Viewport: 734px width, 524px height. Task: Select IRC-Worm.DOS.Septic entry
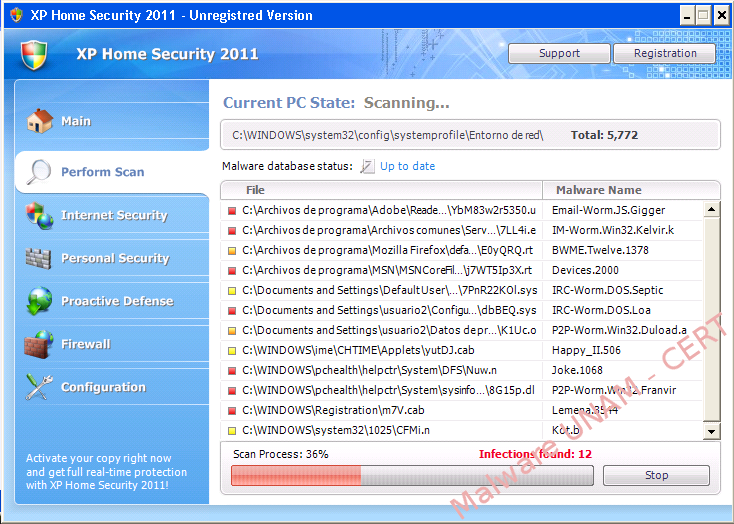(x=607, y=290)
